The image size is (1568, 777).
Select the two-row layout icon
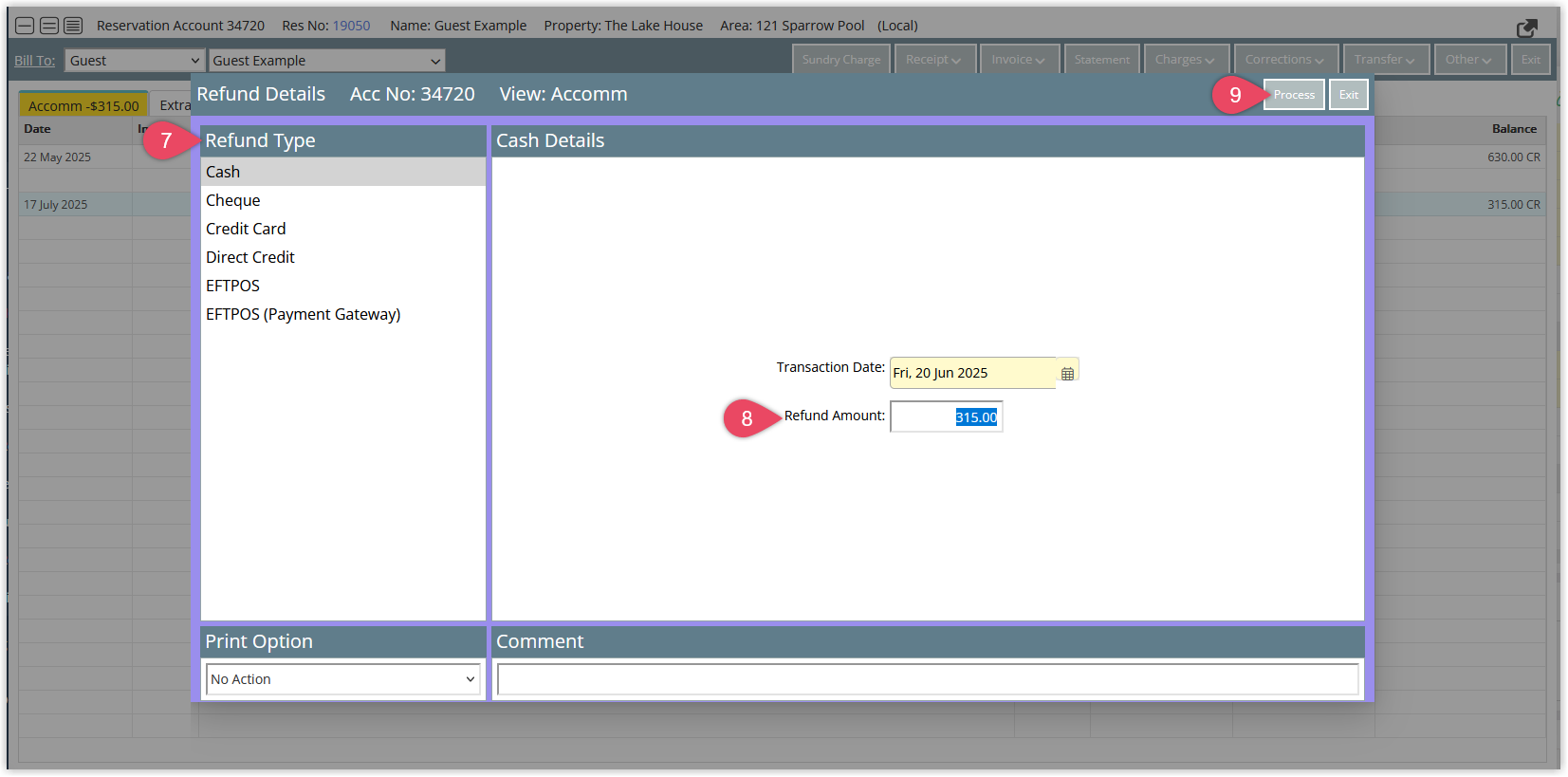click(x=49, y=26)
